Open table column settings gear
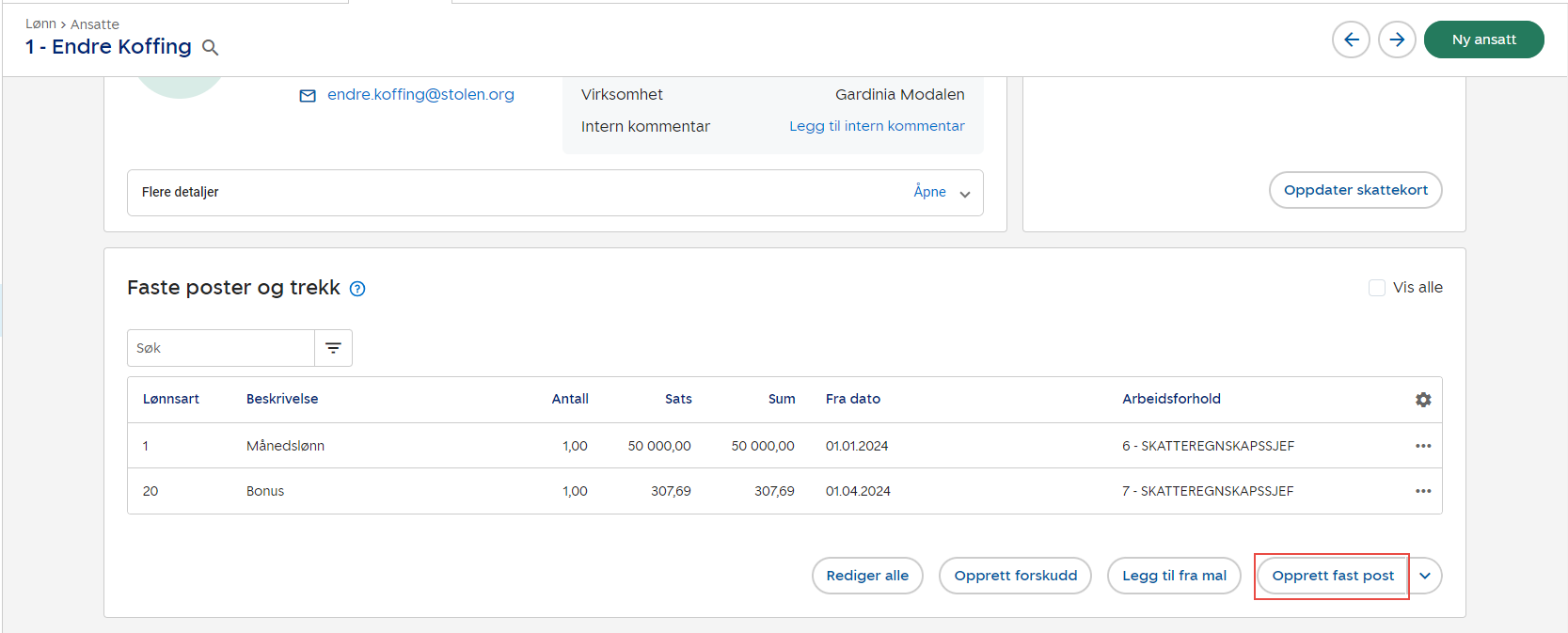1568x633 pixels. (x=1423, y=400)
